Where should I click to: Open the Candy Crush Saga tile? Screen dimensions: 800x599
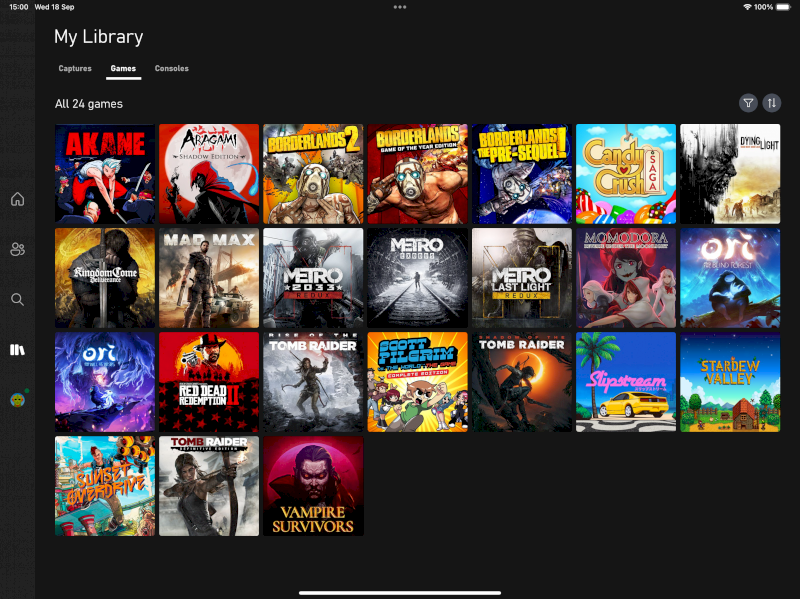pyautogui.click(x=626, y=174)
